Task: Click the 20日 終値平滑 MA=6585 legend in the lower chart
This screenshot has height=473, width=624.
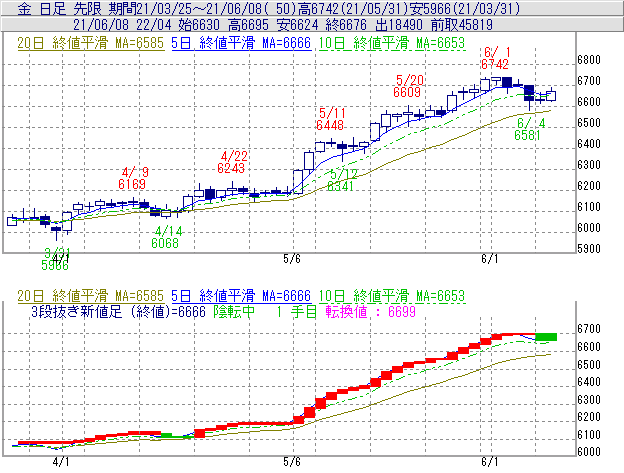Action: coord(90,296)
